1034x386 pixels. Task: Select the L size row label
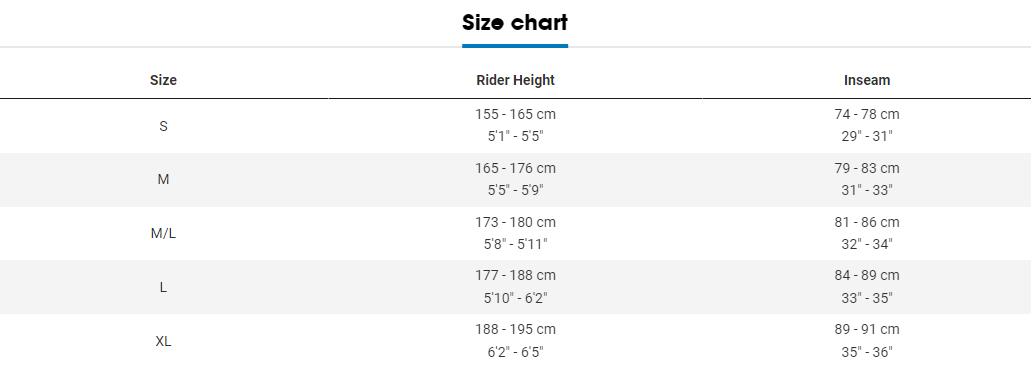coord(164,288)
